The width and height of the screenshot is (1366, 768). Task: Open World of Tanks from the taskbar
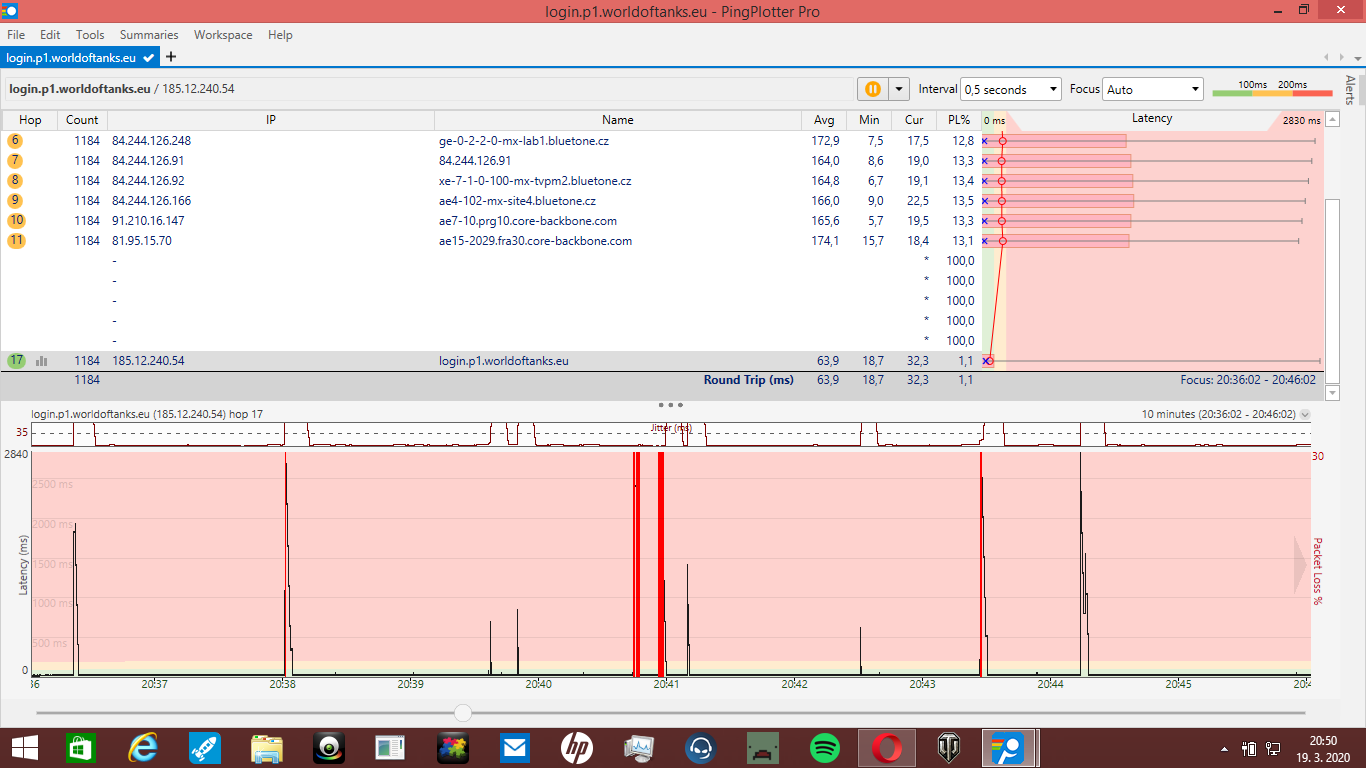click(x=948, y=748)
